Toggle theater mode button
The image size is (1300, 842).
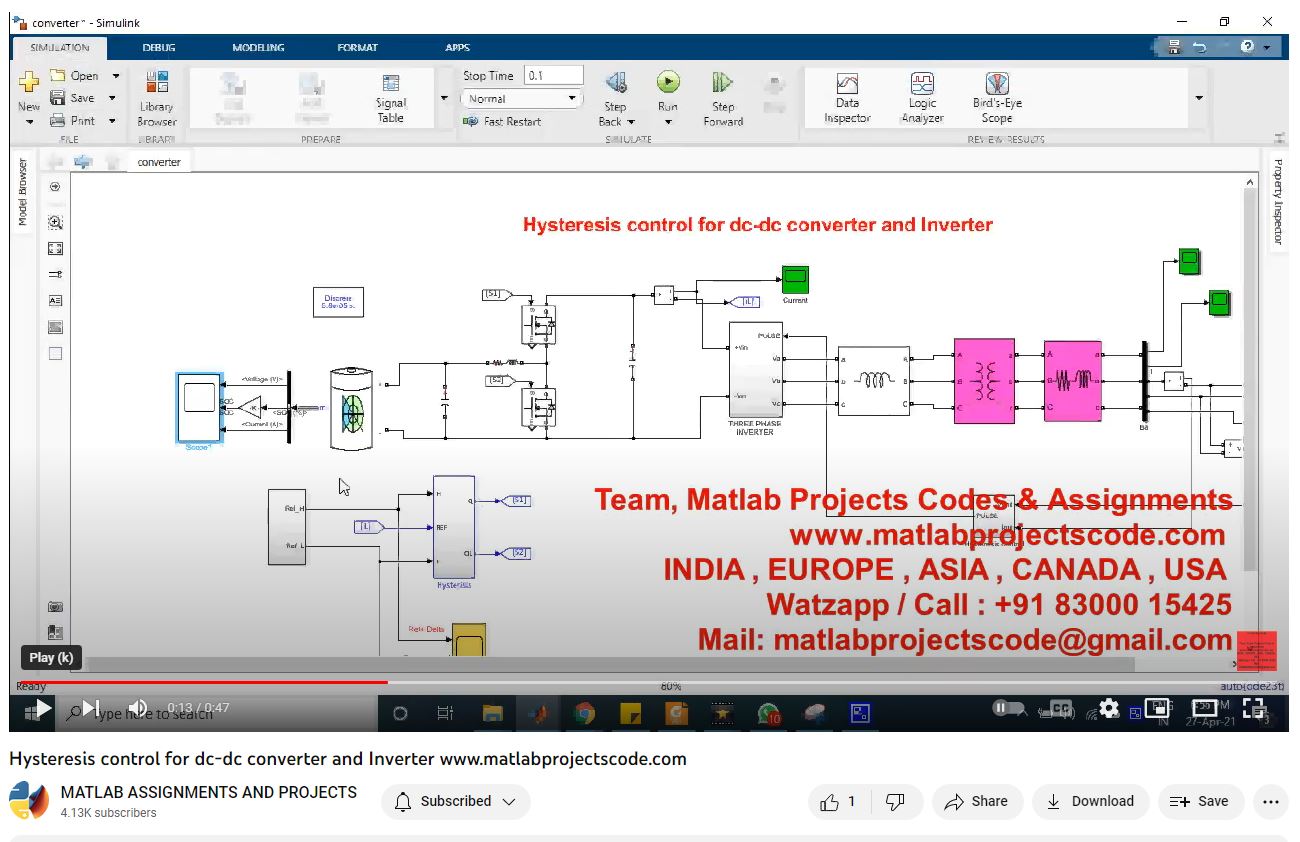(x=1205, y=709)
